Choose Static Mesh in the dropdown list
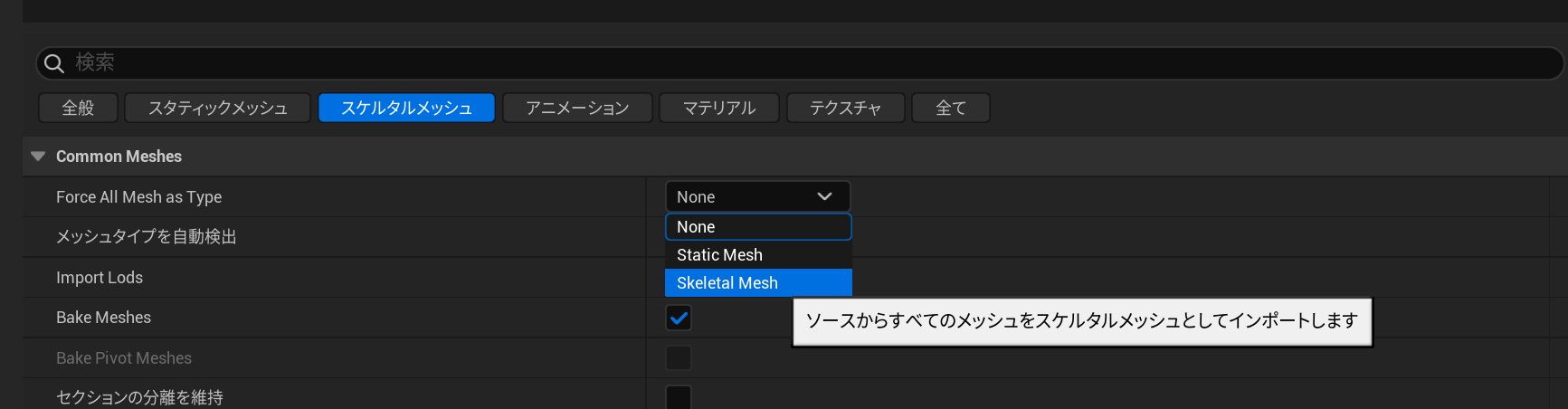 [758, 255]
